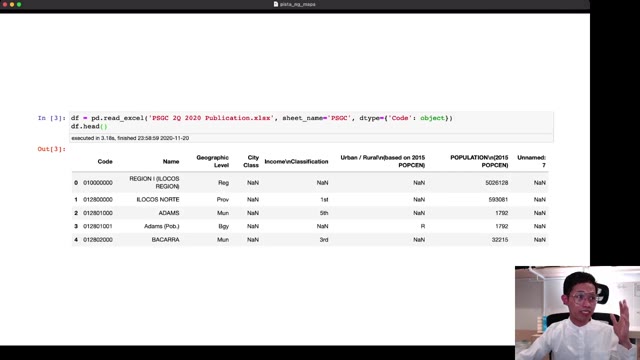Select the code cell 012801000

[x=98, y=213]
